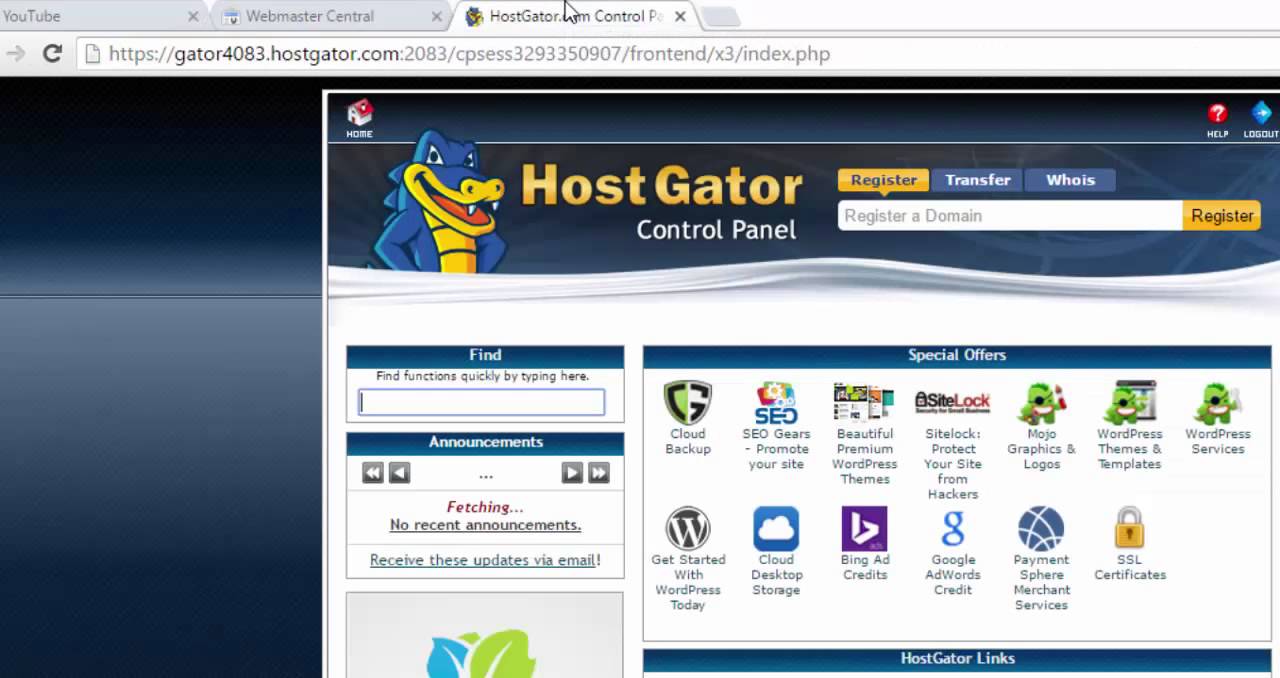Viewport: 1280px width, 678px height.
Task: Show the previous announcement
Action: tap(399, 473)
